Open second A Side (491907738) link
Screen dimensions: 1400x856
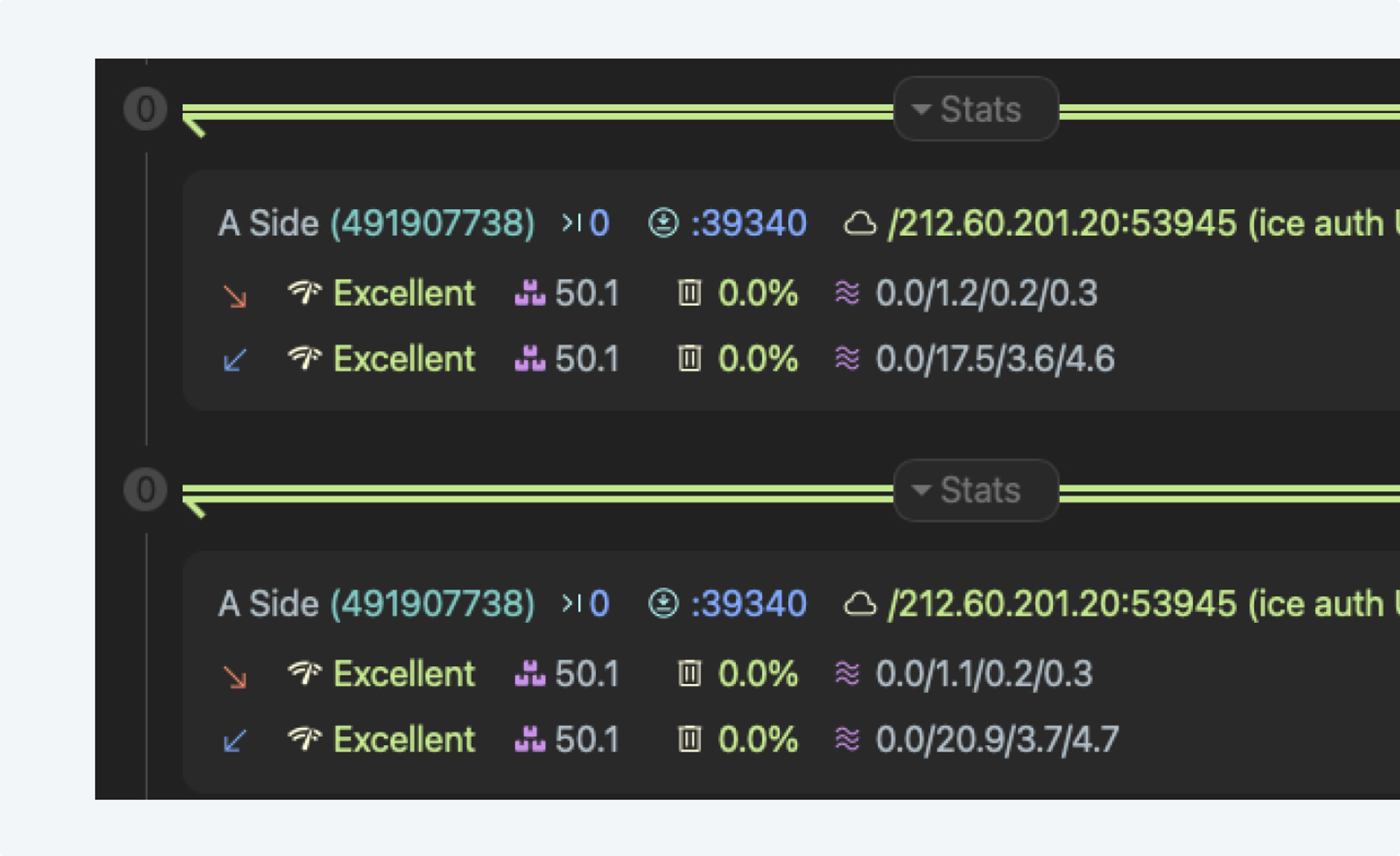pos(432,604)
